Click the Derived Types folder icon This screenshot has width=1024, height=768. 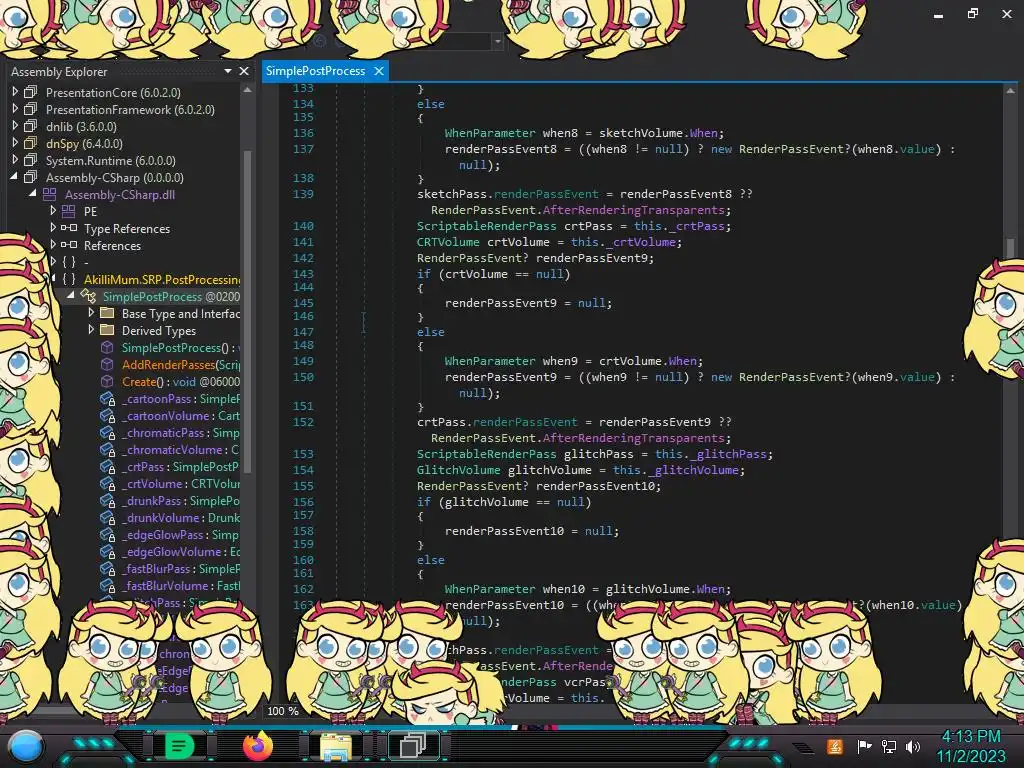107,330
